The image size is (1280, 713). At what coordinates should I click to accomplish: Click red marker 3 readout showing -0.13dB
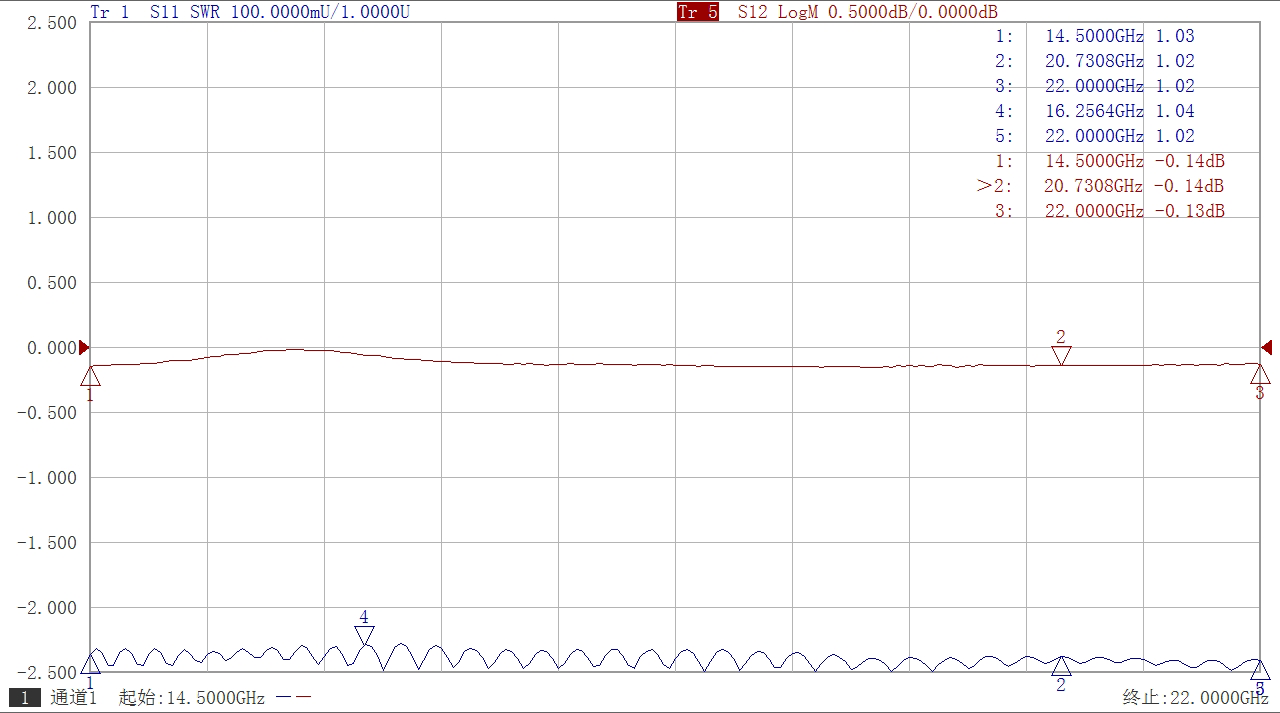point(1110,211)
